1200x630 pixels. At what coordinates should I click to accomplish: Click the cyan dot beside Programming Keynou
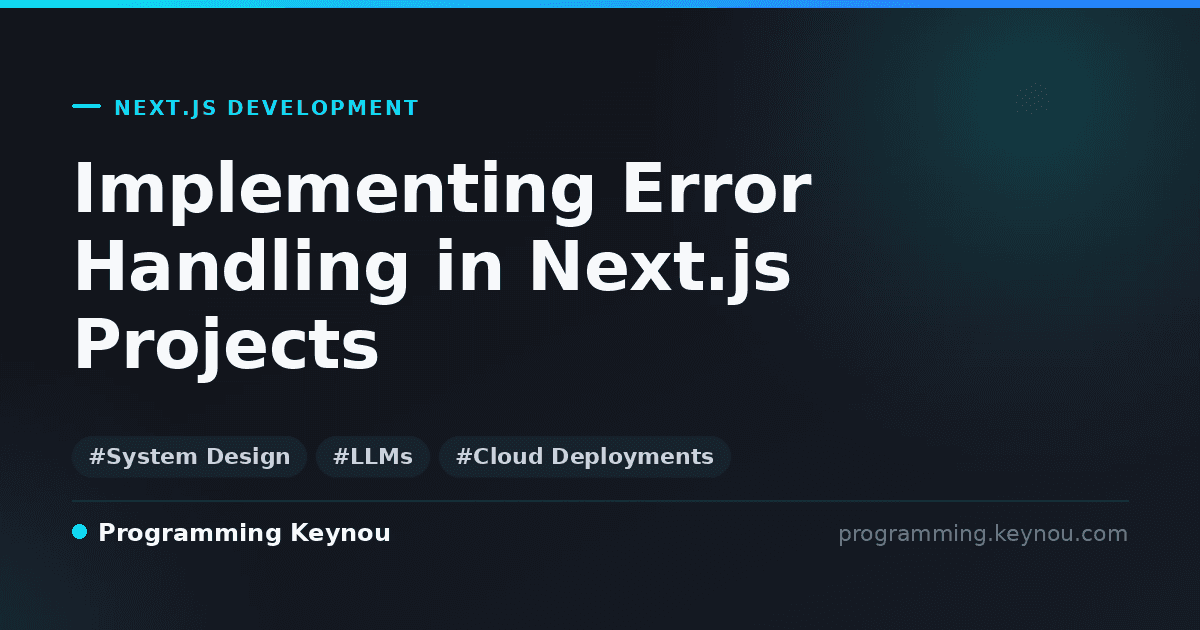80,532
